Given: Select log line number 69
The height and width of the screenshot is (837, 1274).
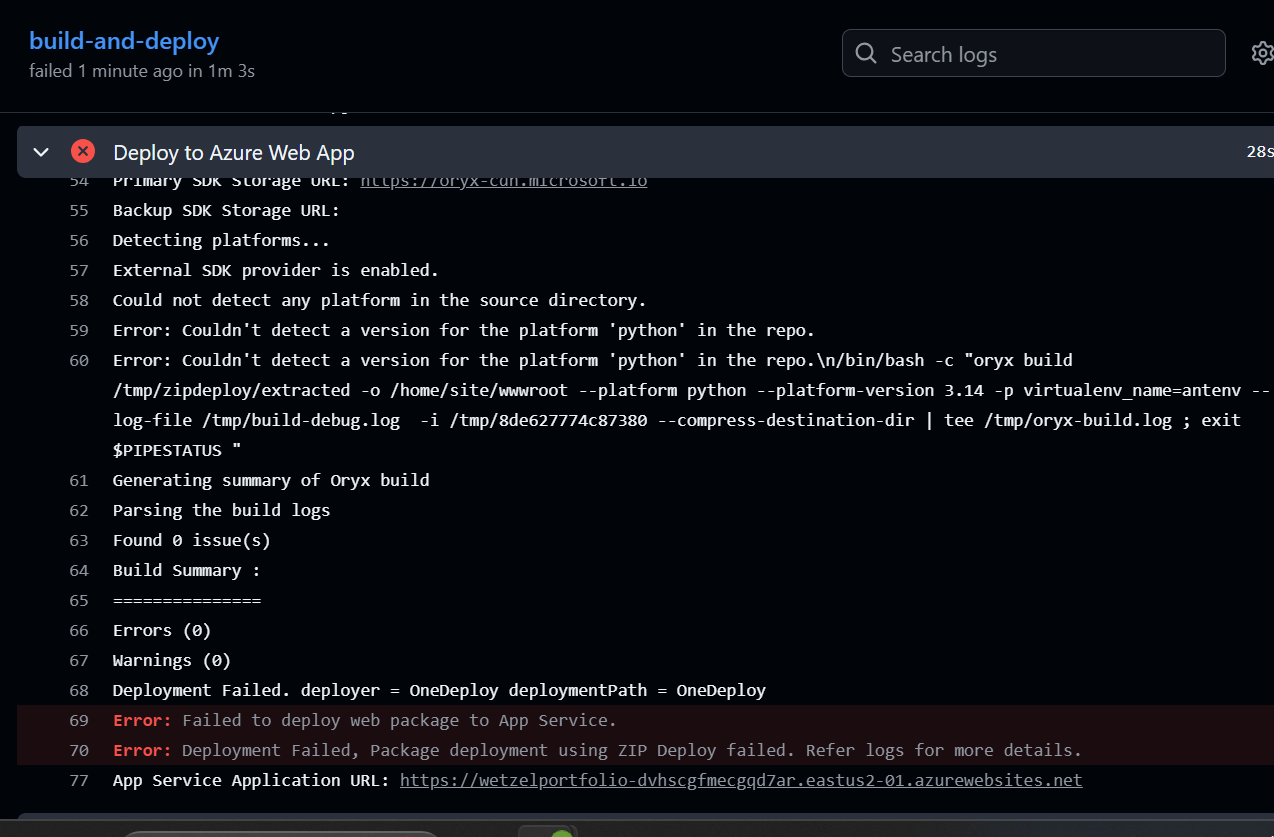Looking at the screenshot, I should tap(79, 720).
